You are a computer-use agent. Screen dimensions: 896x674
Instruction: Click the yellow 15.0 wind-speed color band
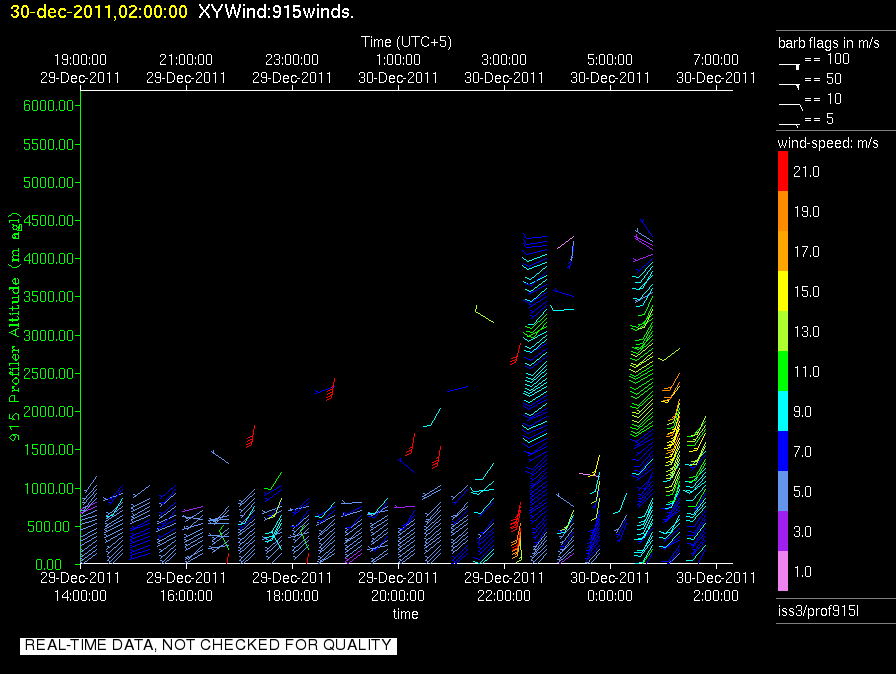tap(783, 291)
